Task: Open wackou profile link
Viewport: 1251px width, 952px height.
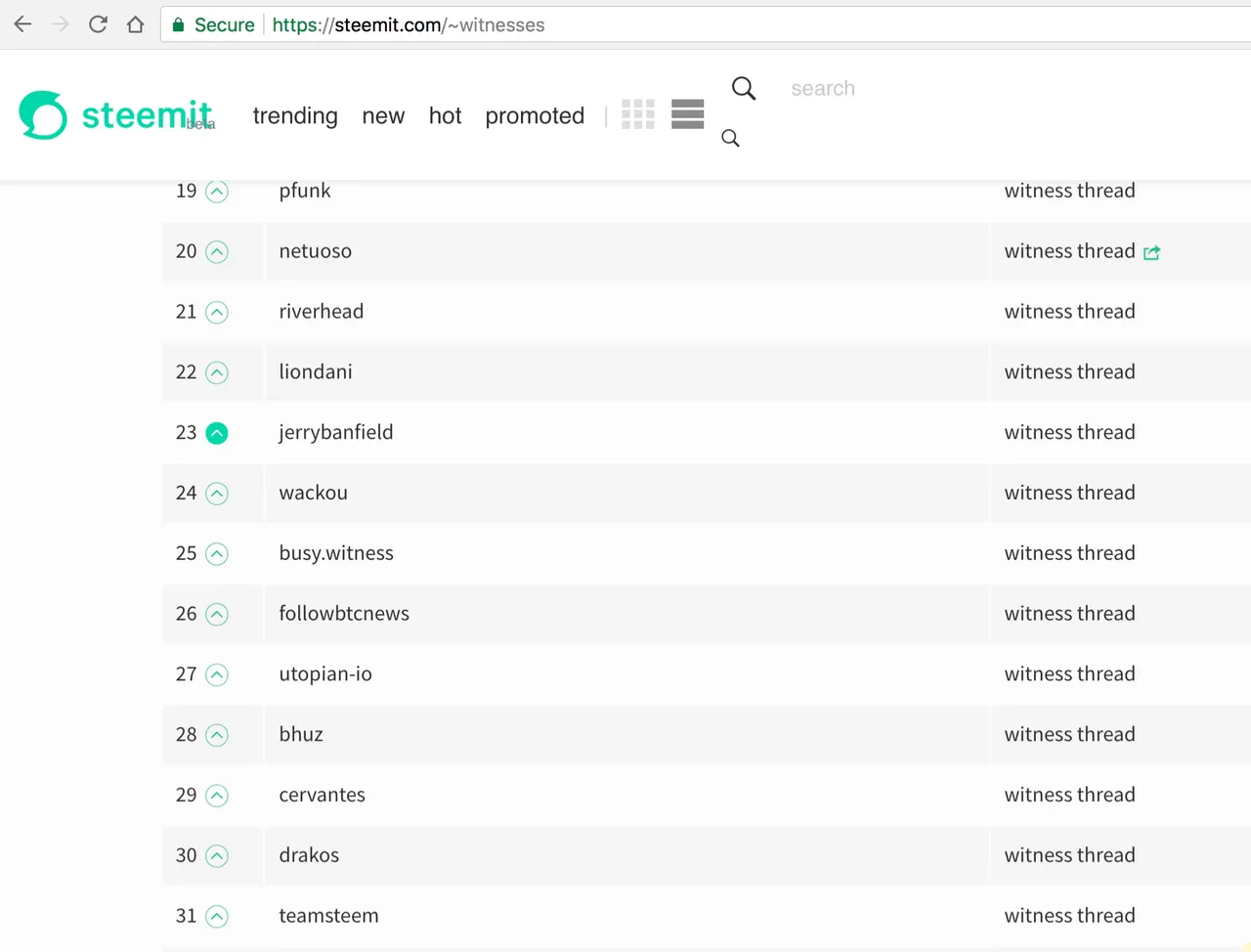Action: (313, 493)
